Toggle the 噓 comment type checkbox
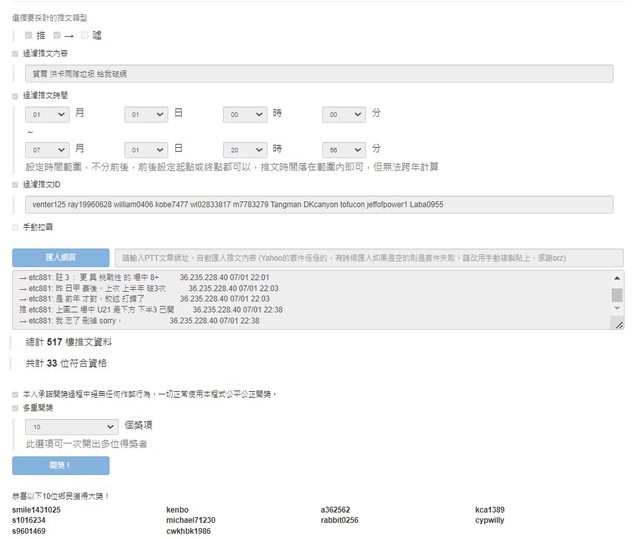Screen dimensions: 640x539 [x=85, y=35]
